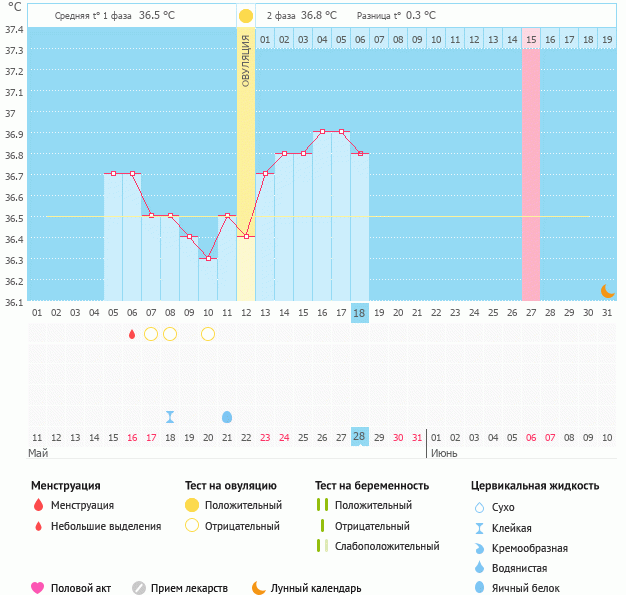Select the negative ovulation test circle under day 07
The image size is (626, 595).
click(151, 334)
